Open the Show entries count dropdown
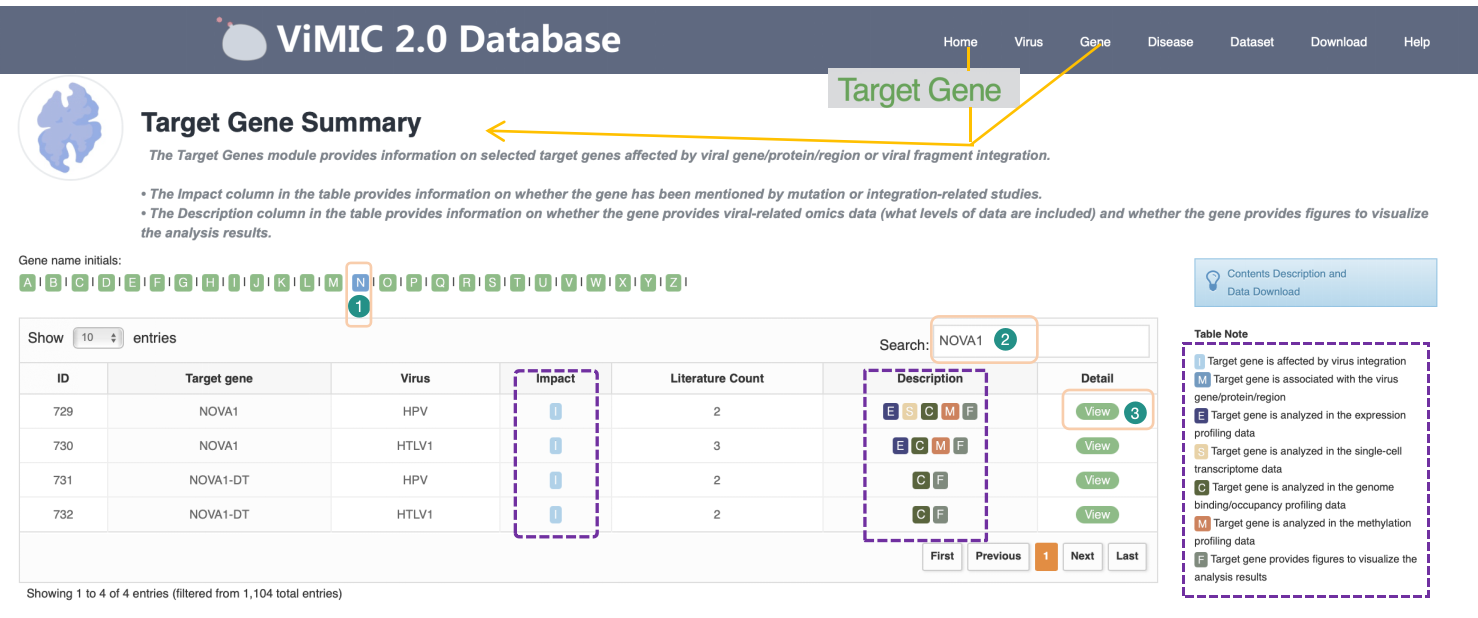Viewport: 1478px width, 618px height. click(x=98, y=338)
